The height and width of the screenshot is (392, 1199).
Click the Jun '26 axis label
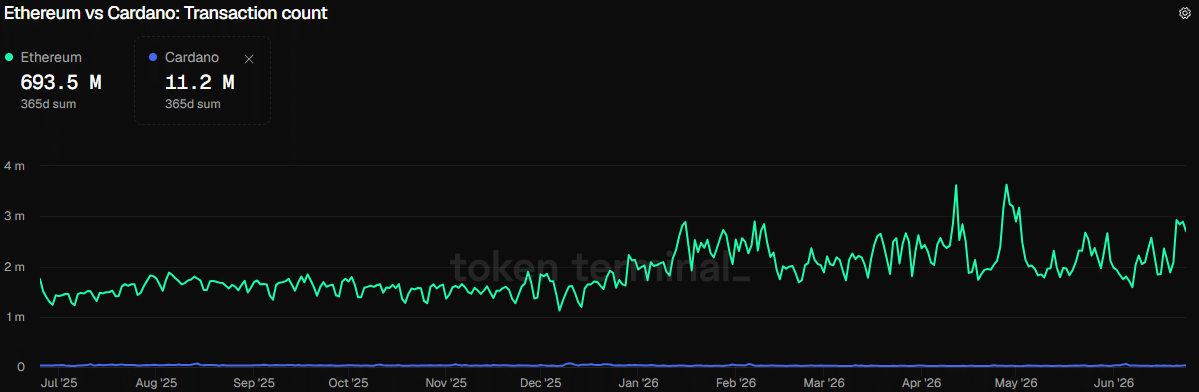tap(1114, 382)
